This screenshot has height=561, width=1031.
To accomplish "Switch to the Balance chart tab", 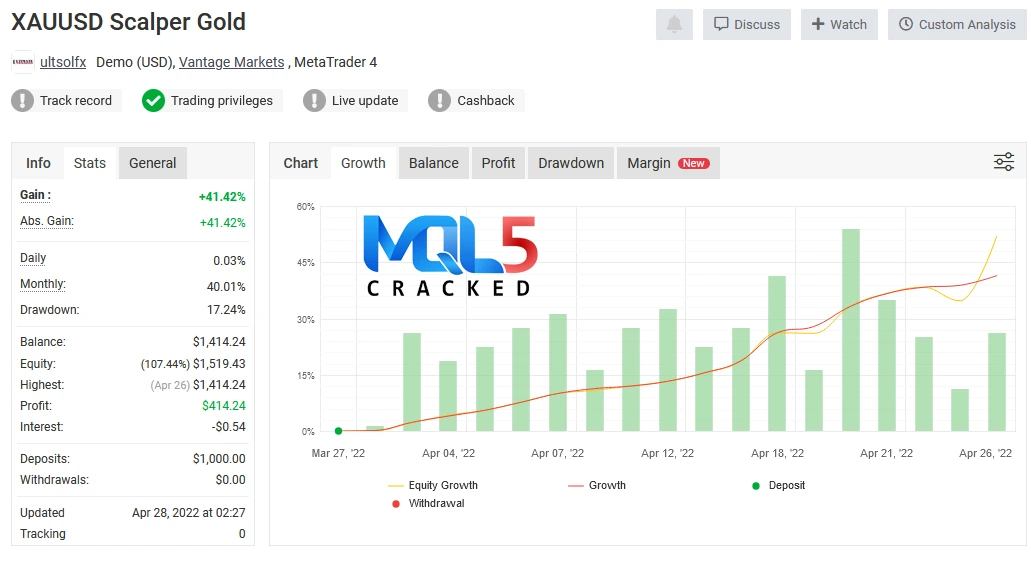I will 433,163.
